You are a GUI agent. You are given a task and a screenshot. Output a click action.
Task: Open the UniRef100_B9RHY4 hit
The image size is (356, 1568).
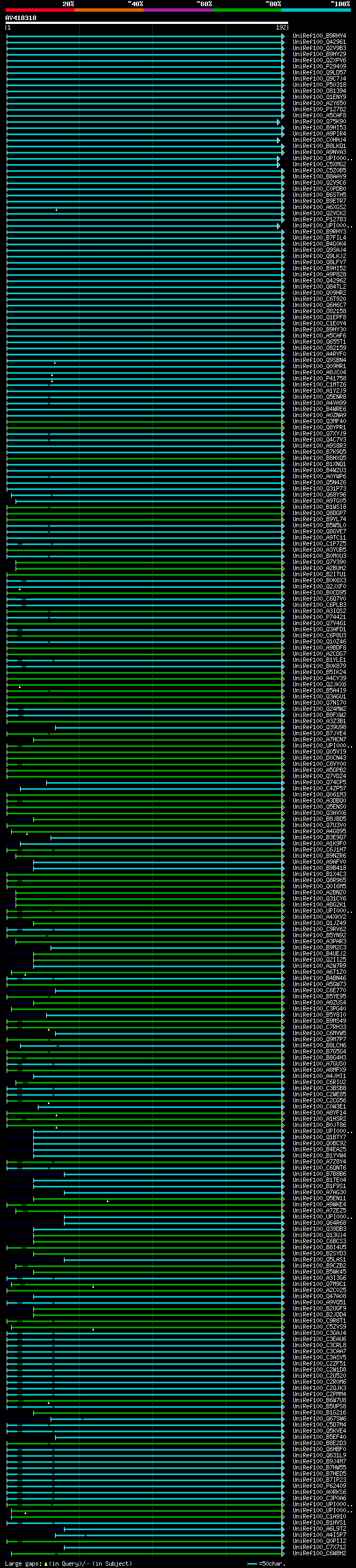[319, 36]
